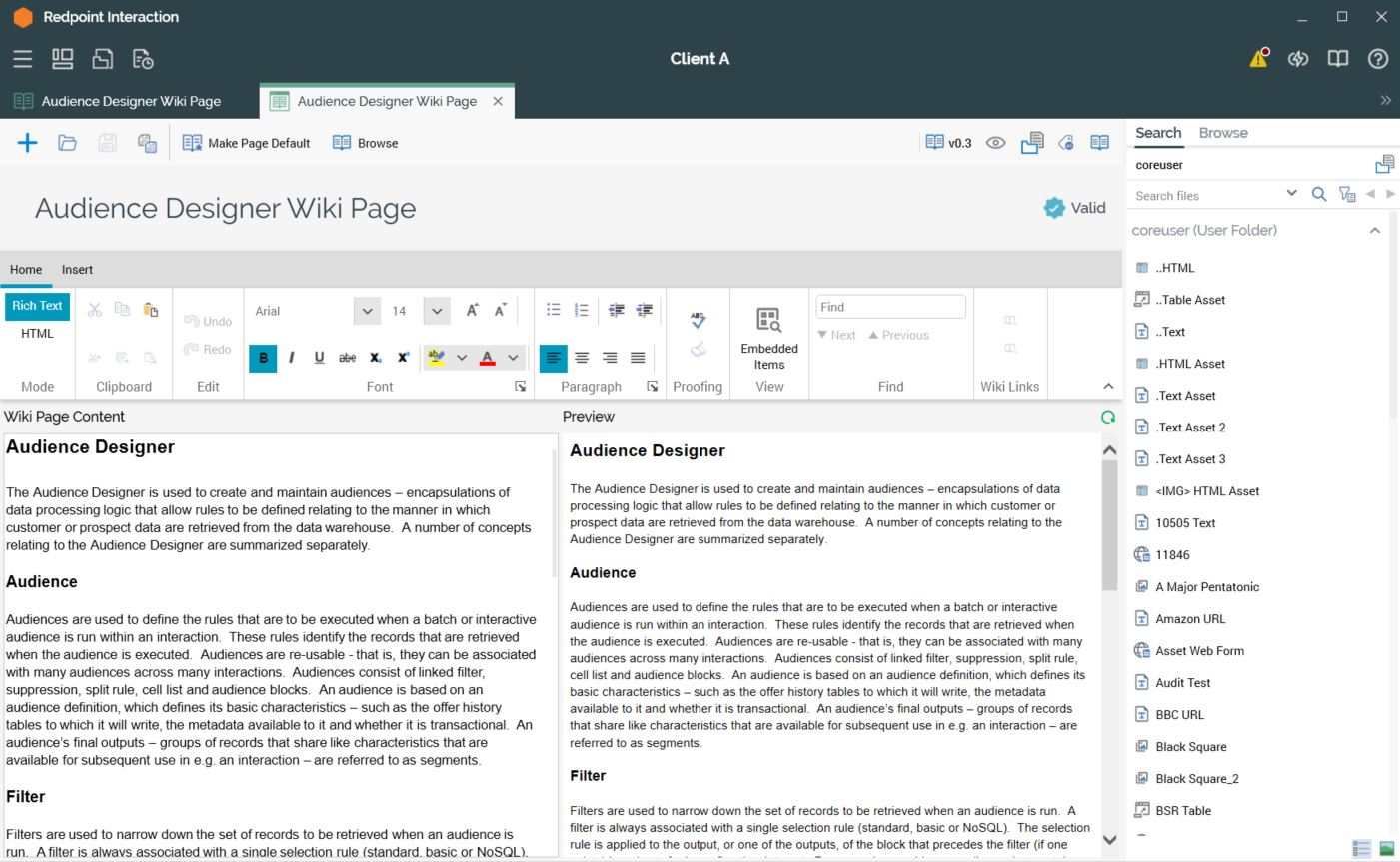Collapse the coreuser (User Folder) section

click(x=1374, y=231)
